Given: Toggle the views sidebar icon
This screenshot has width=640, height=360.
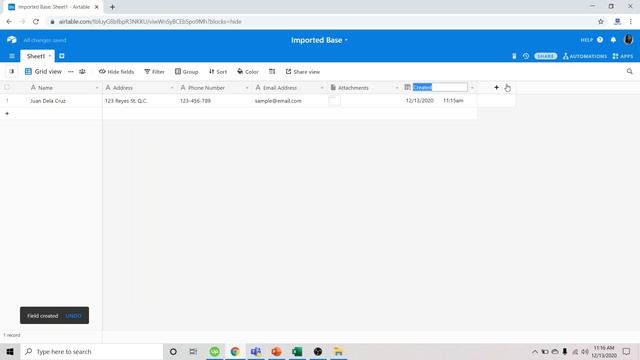Looking at the screenshot, I should point(11,71).
